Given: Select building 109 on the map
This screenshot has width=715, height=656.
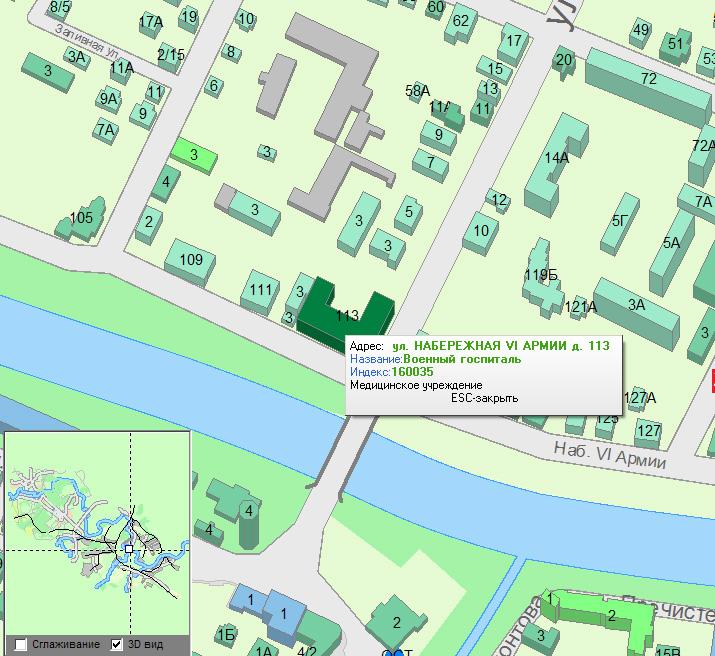Looking at the screenshot, I should pyautogui.click(x=190, y=260).
